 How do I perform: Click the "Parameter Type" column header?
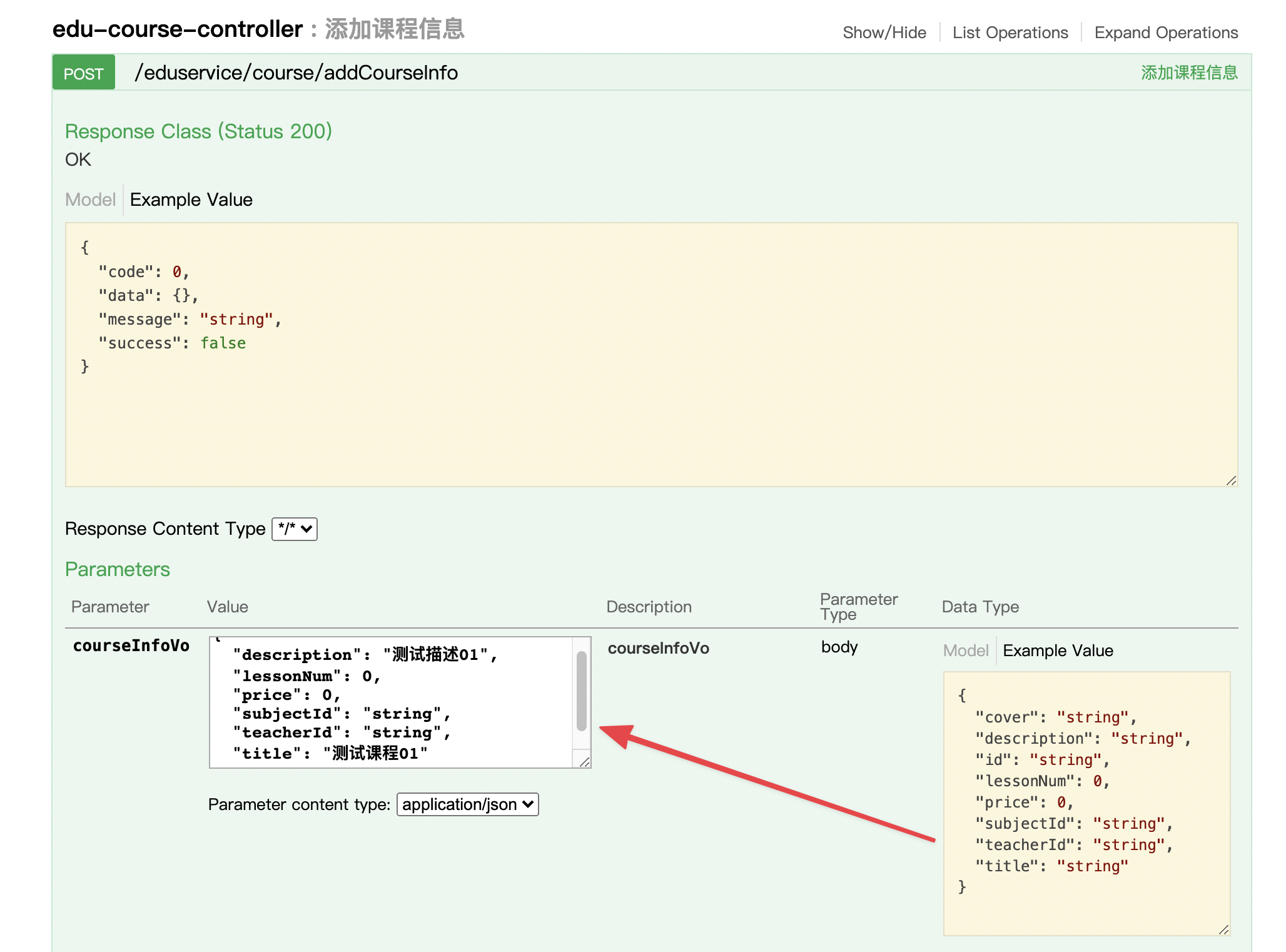coord(859,607)
